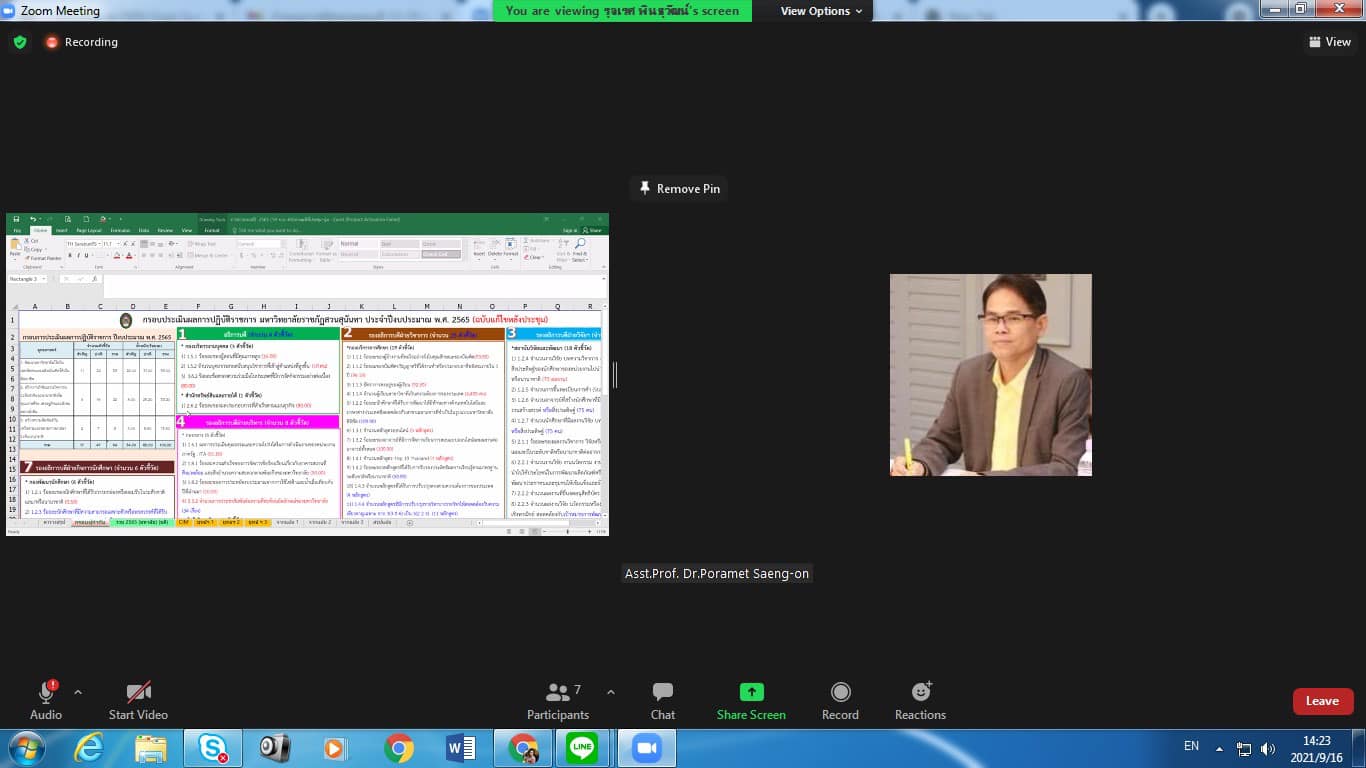Open the Reactions menu
1366x768 pixels.
pos(920,693)
